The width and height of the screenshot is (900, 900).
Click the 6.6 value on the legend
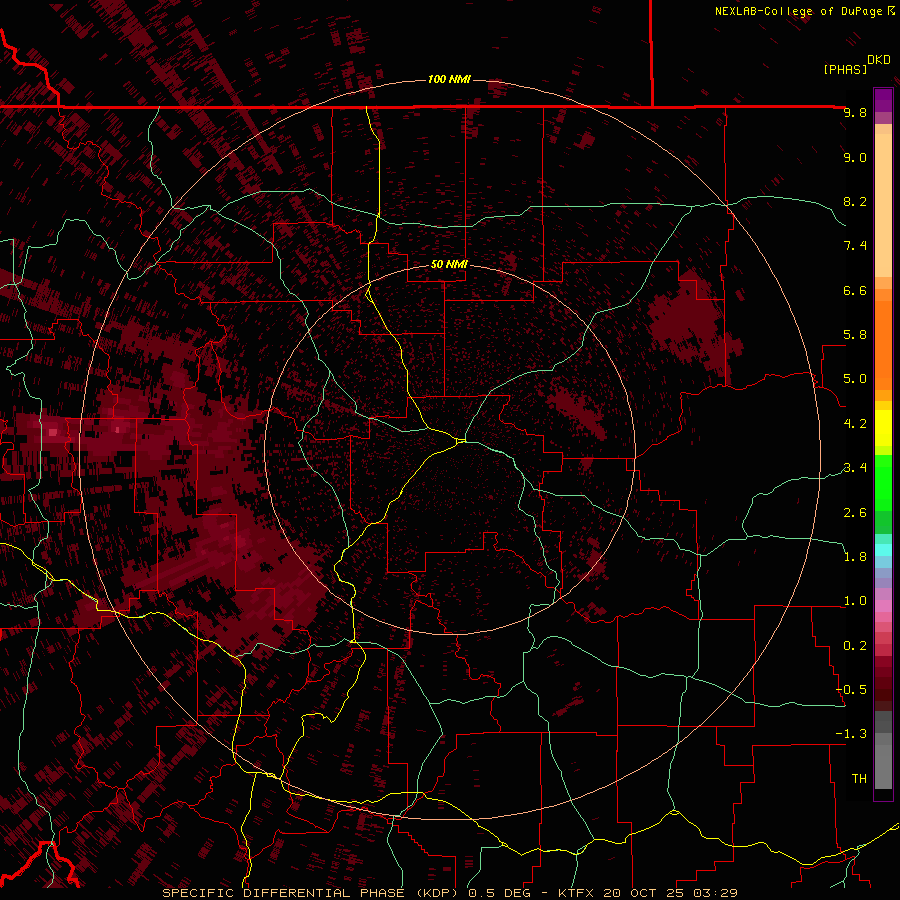(x=855, y=290)
